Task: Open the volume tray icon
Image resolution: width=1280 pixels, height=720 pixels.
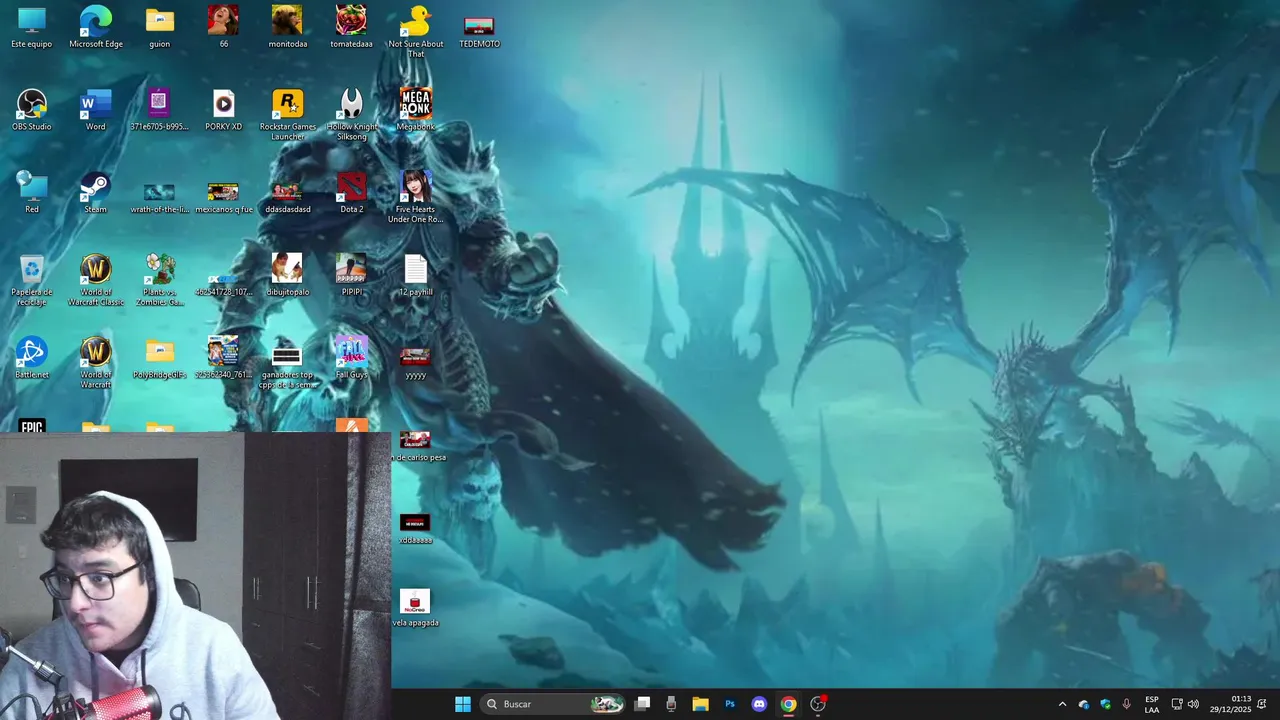Action: click(1193, 704)
